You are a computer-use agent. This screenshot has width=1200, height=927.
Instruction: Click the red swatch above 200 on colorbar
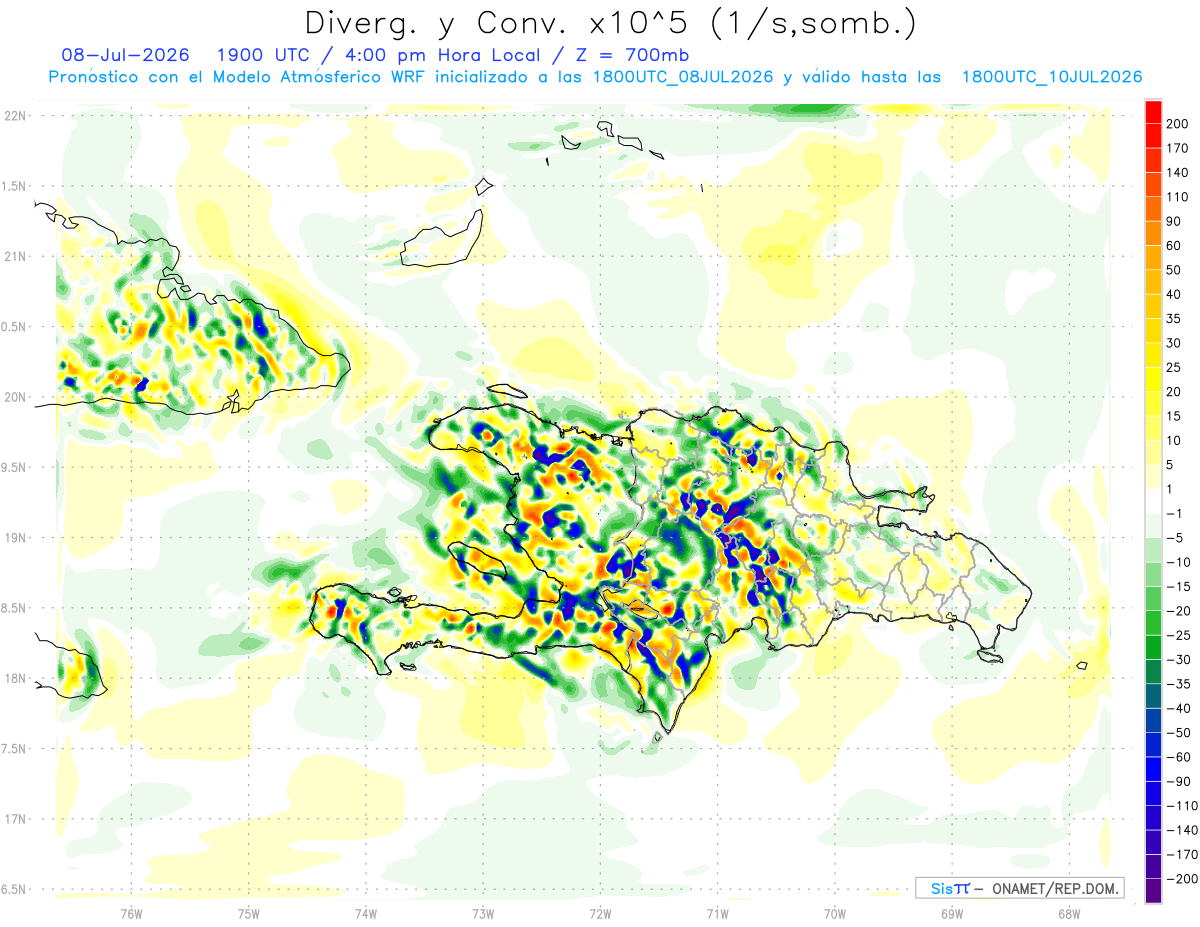click(x=1153, y=110)
